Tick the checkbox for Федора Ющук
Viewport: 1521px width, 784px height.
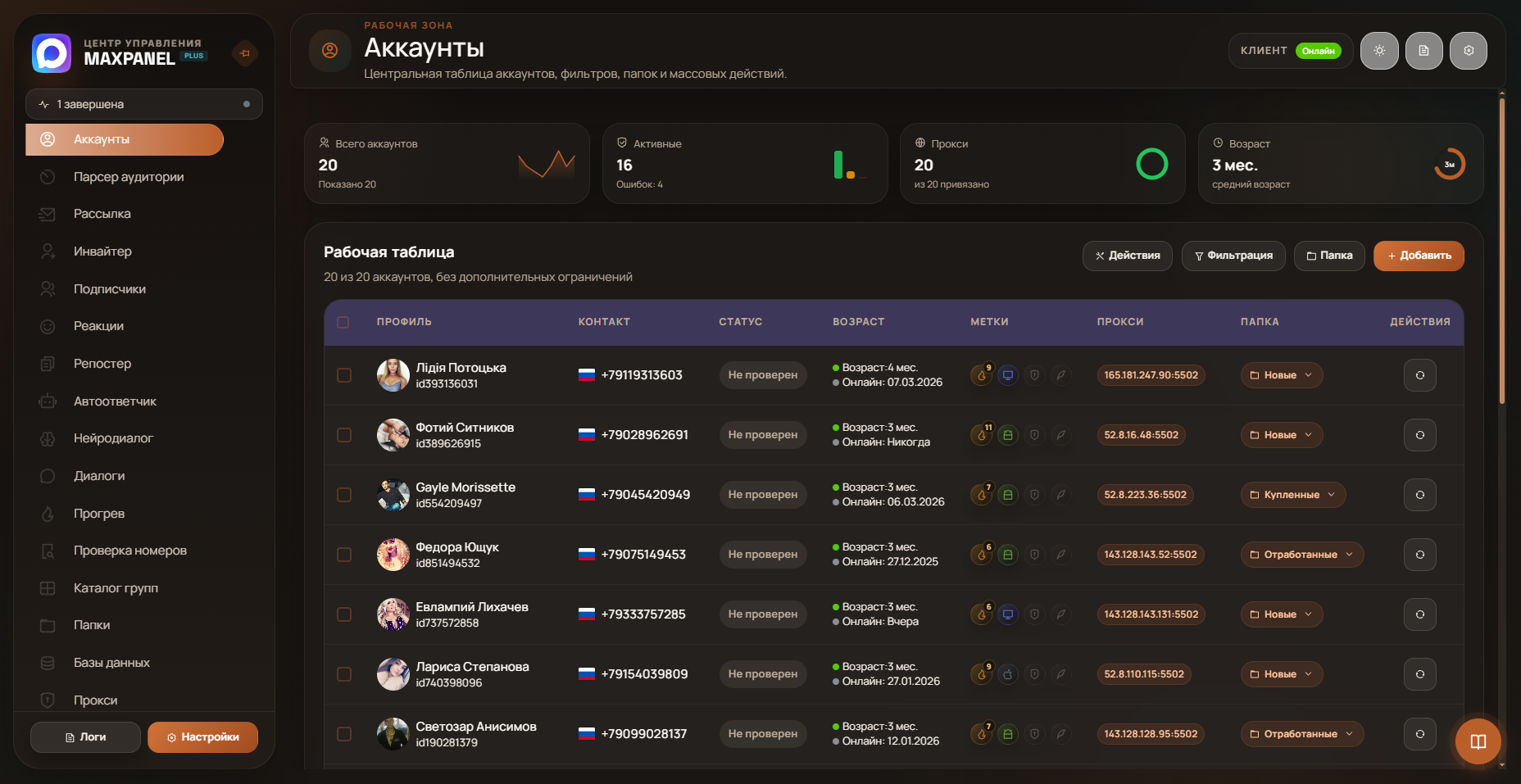point(344,555)
